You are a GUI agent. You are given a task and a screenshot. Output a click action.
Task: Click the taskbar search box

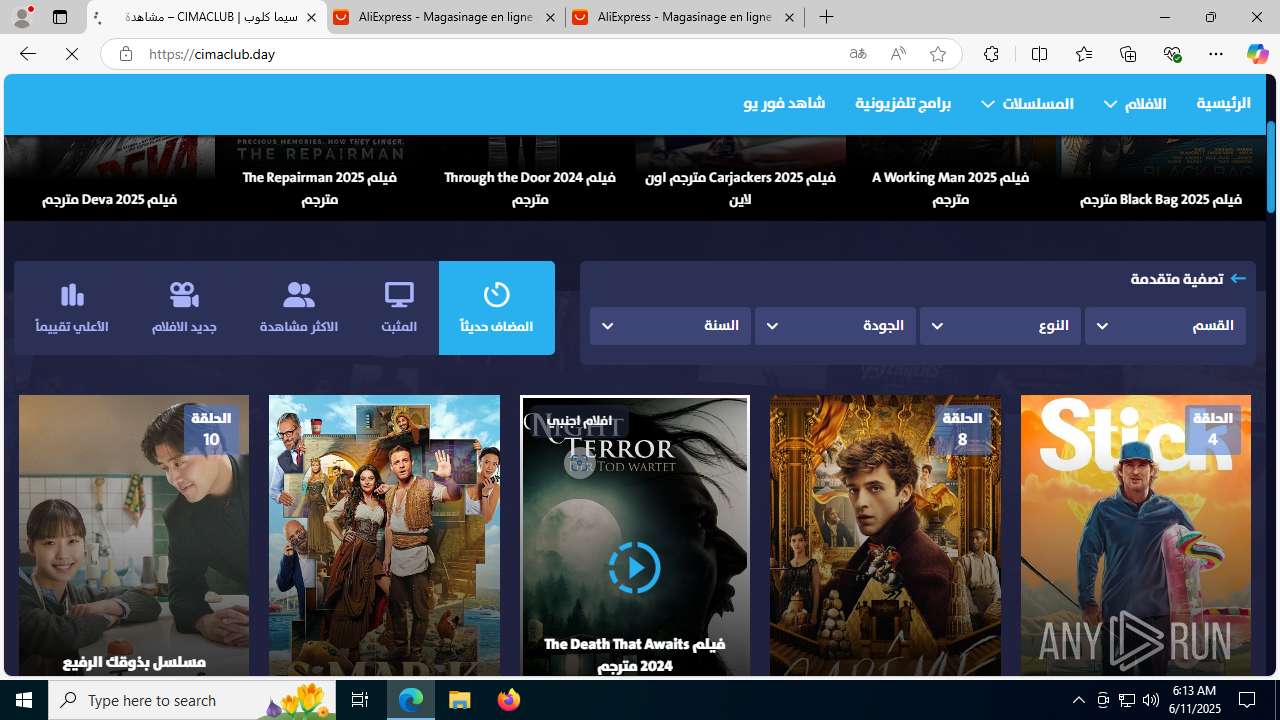[193, 700]
